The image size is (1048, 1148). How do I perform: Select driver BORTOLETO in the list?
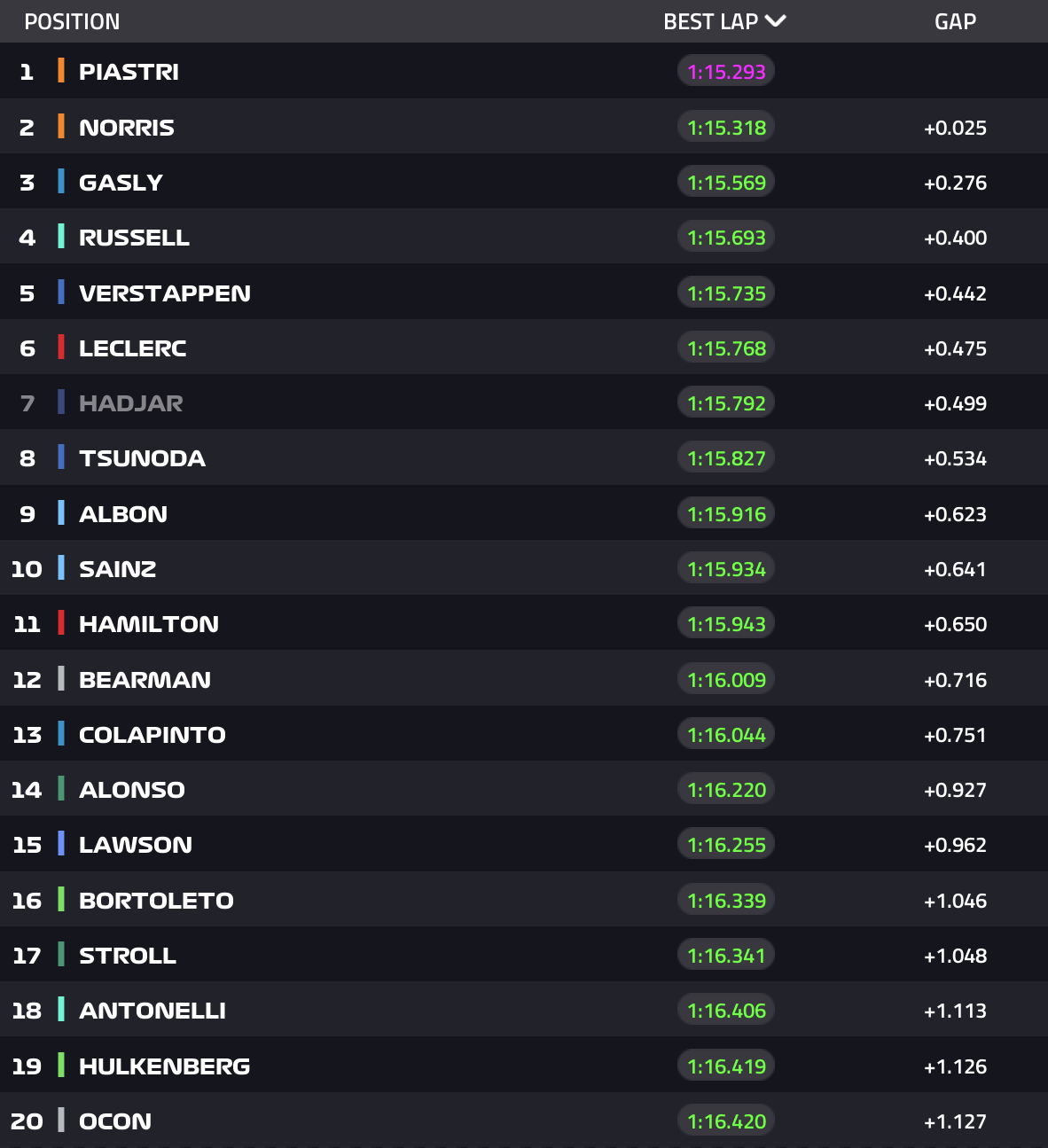(x=156, y=901)
